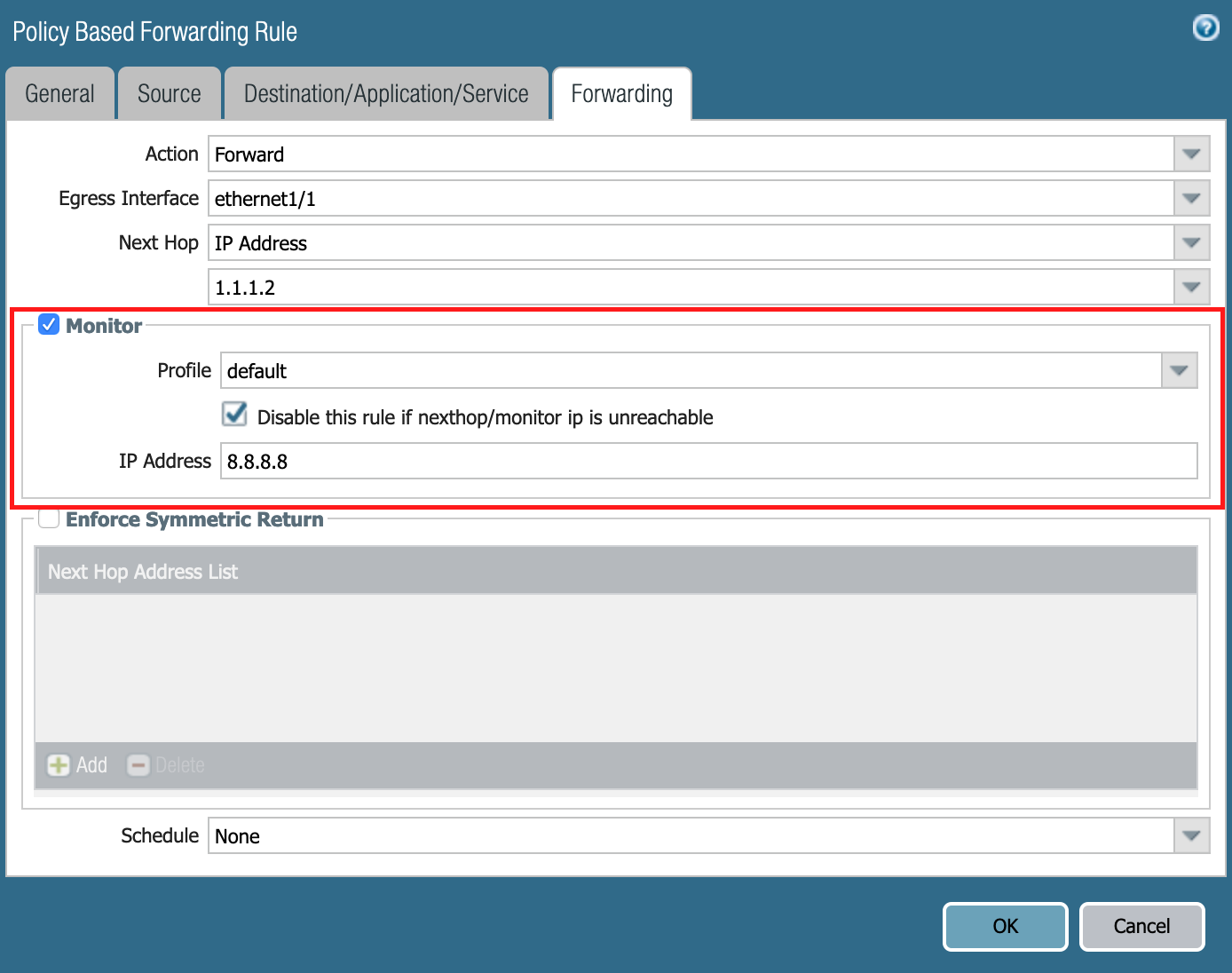The width and height of the screenshot is (1232, 973).
Task: Open the Destination/Application/Service tab
Action: click(386, 93)
